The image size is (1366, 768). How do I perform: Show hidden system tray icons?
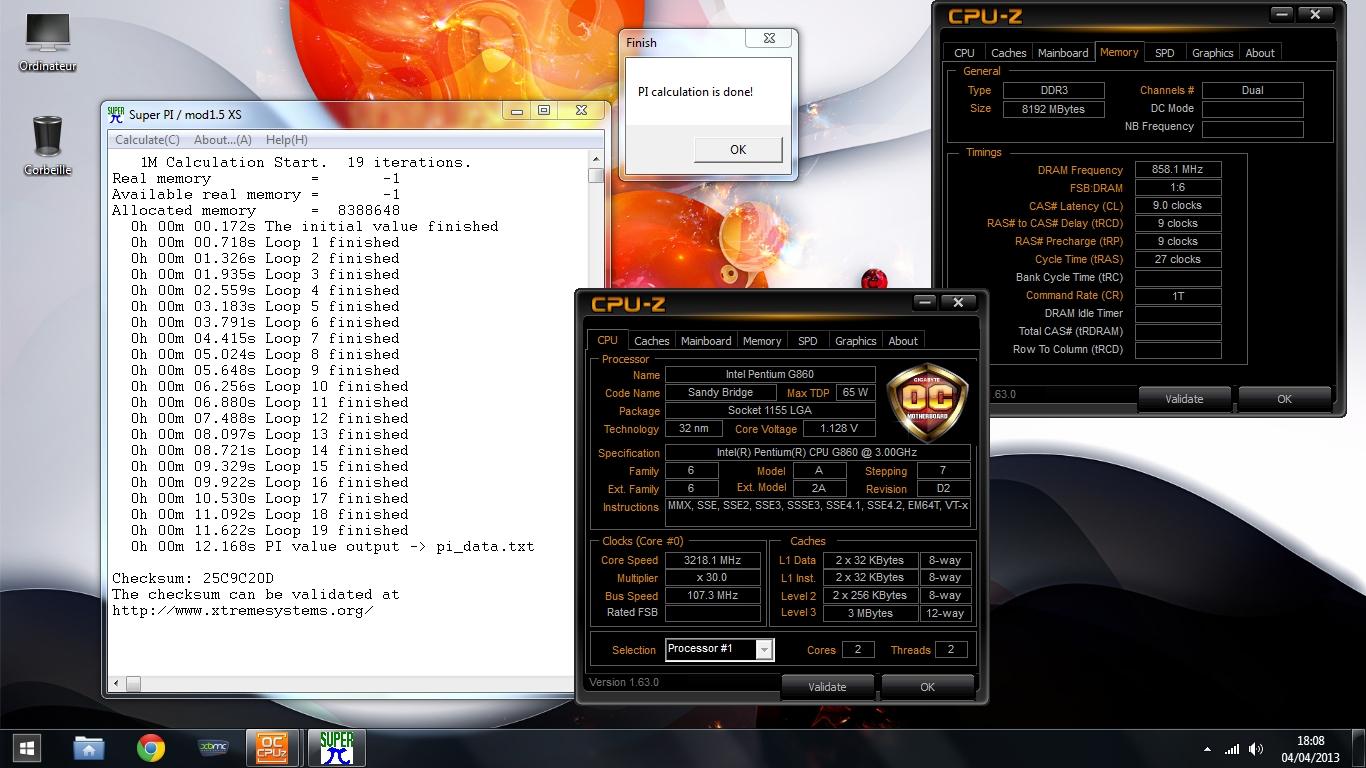click(1207, 749)
